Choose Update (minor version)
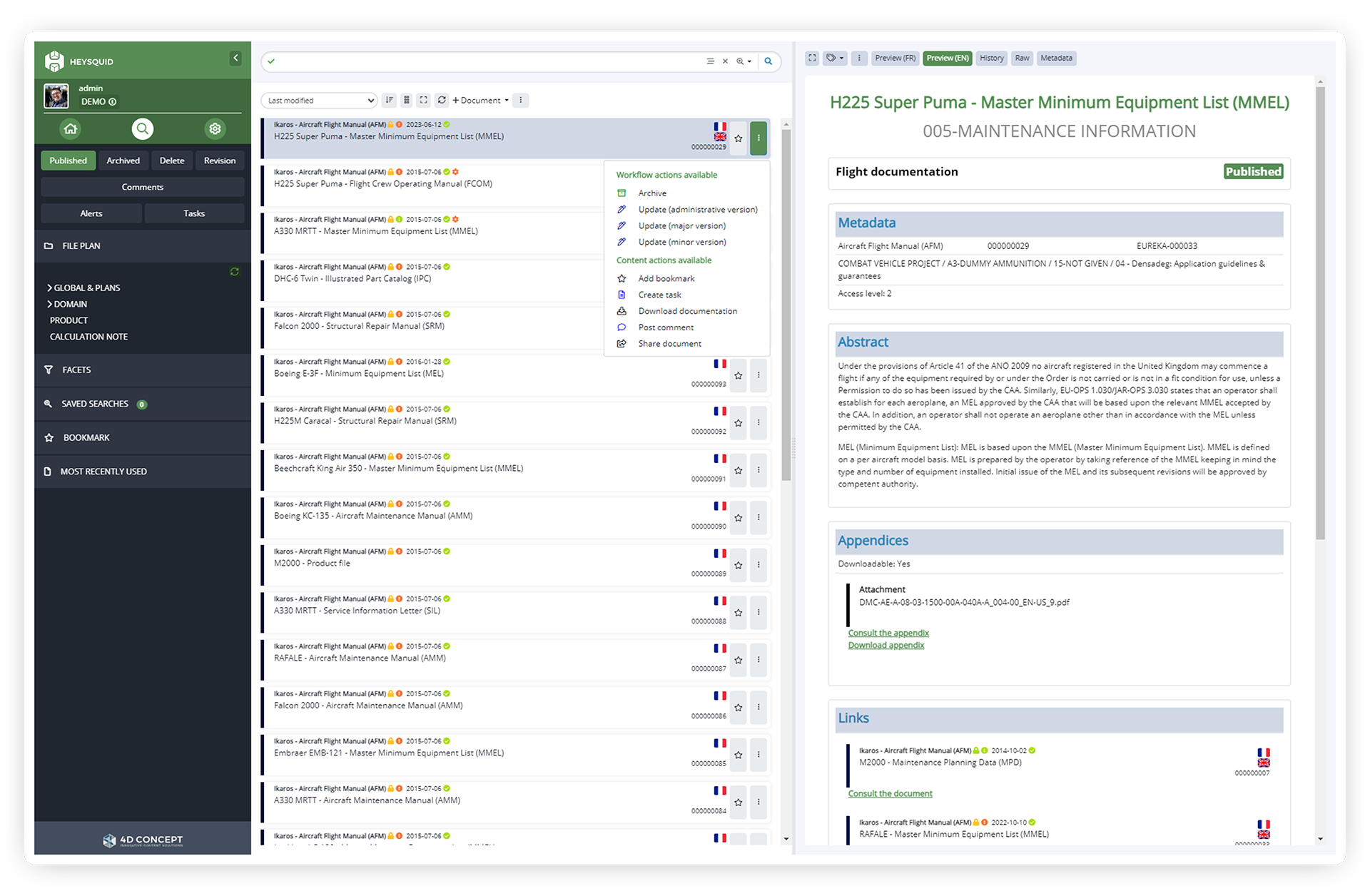Screen dimensions: 1370x896 (x=681, y=243)
